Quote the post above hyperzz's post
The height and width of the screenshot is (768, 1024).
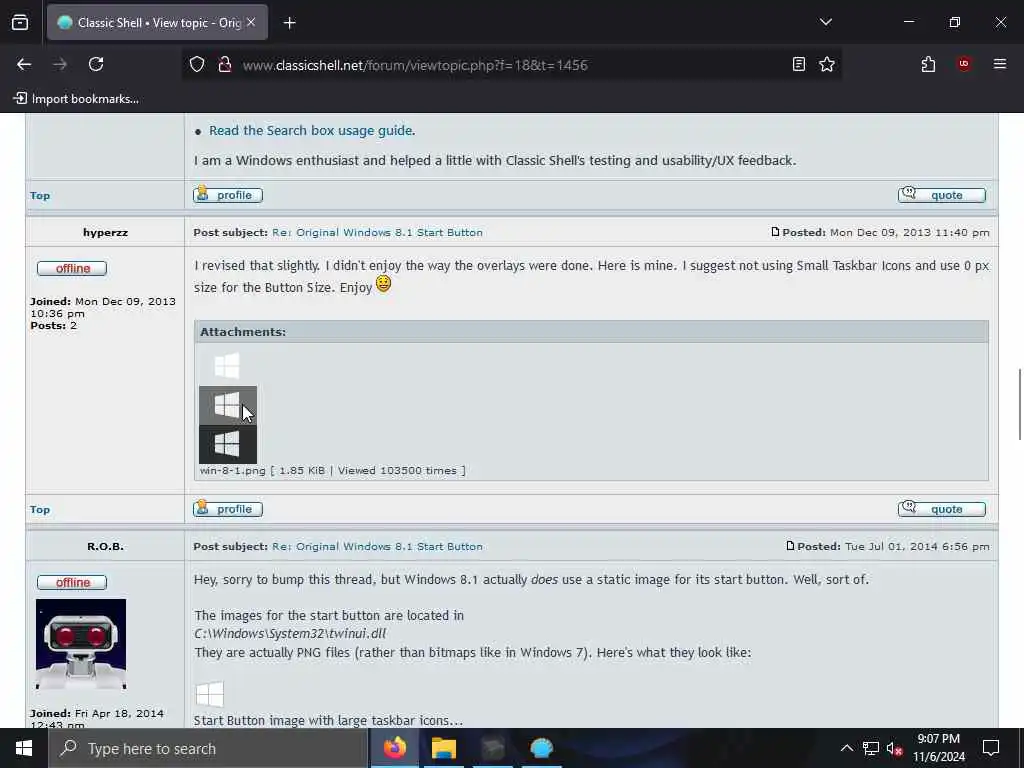click(x=942, y=195)
